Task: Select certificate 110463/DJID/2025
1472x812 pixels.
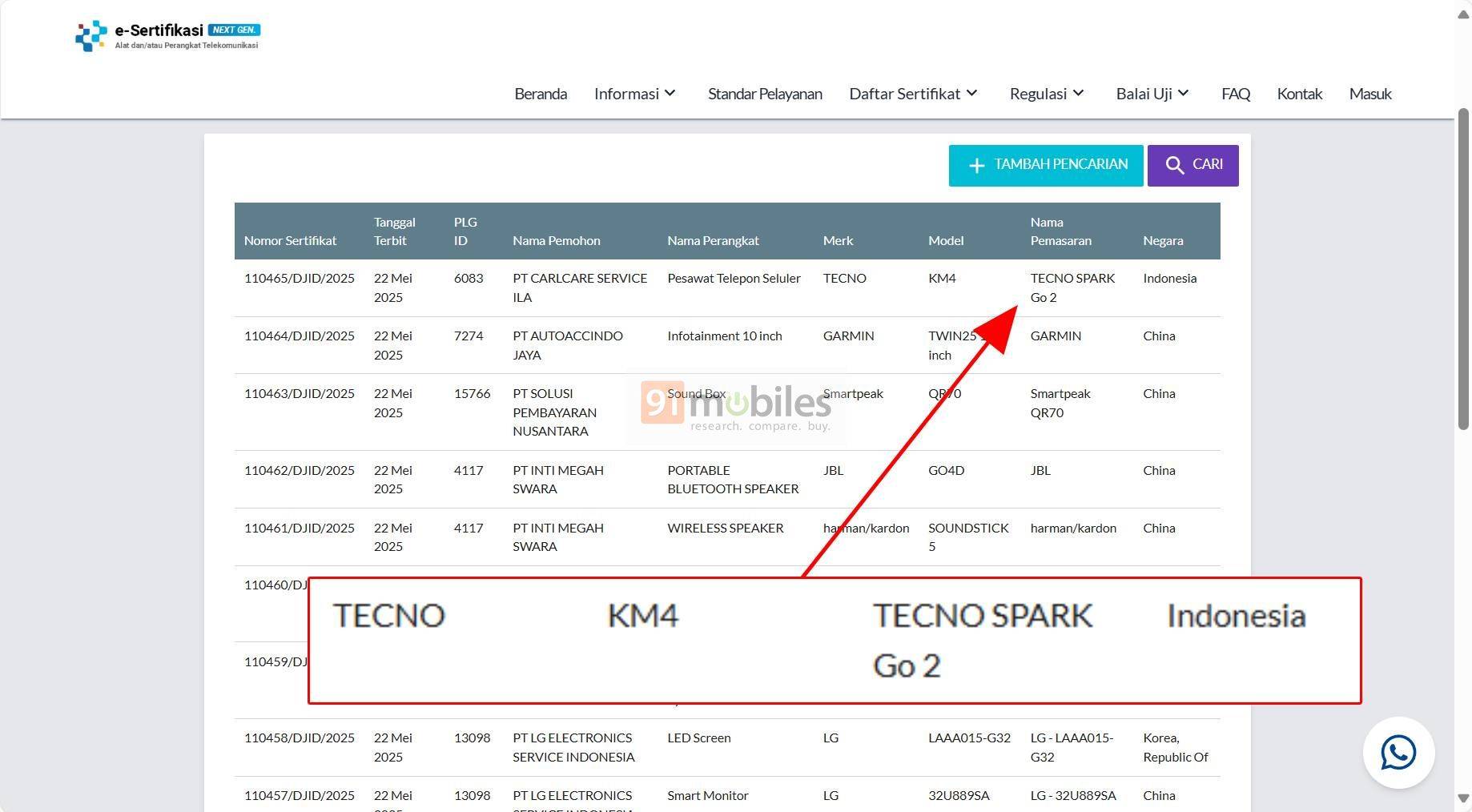Action: (x=300, y=394)
